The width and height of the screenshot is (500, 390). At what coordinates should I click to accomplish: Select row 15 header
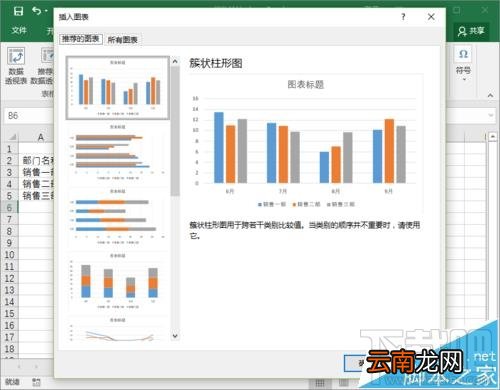coord(9,314)
